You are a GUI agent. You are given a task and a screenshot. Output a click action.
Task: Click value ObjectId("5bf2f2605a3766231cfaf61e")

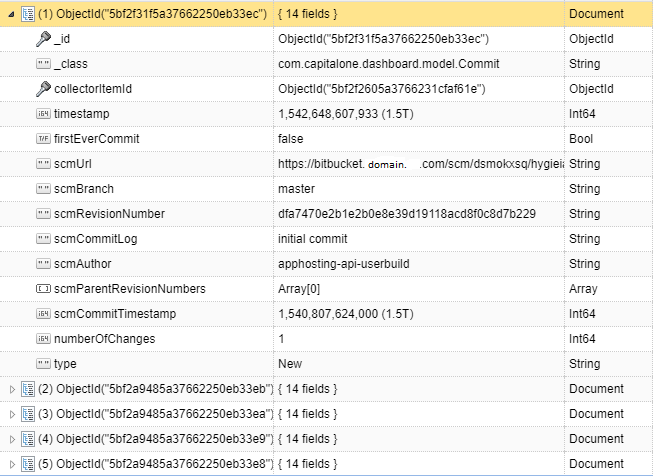(x=382, y=89)
